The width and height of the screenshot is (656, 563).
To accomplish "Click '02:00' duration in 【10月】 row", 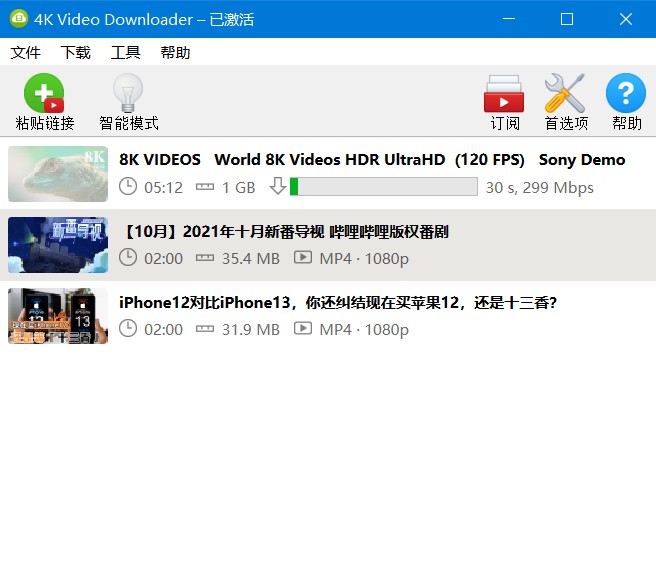I will tap(164, 258).
